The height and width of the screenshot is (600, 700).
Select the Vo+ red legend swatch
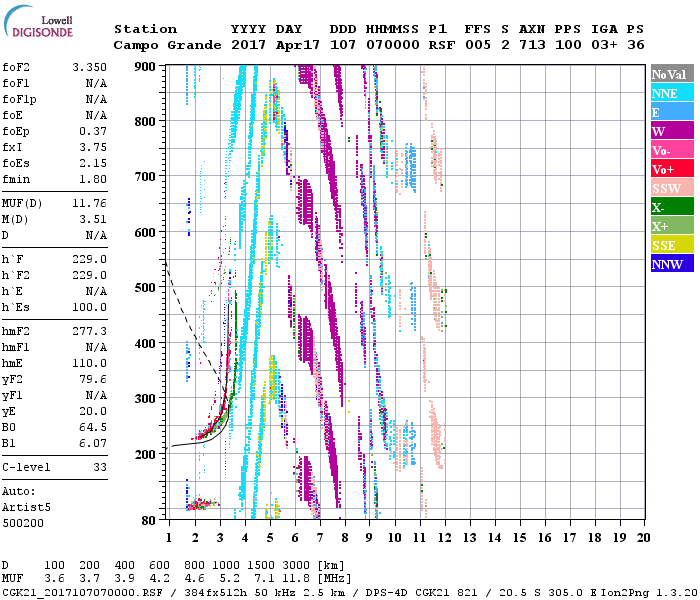click(x=672, y=169)
